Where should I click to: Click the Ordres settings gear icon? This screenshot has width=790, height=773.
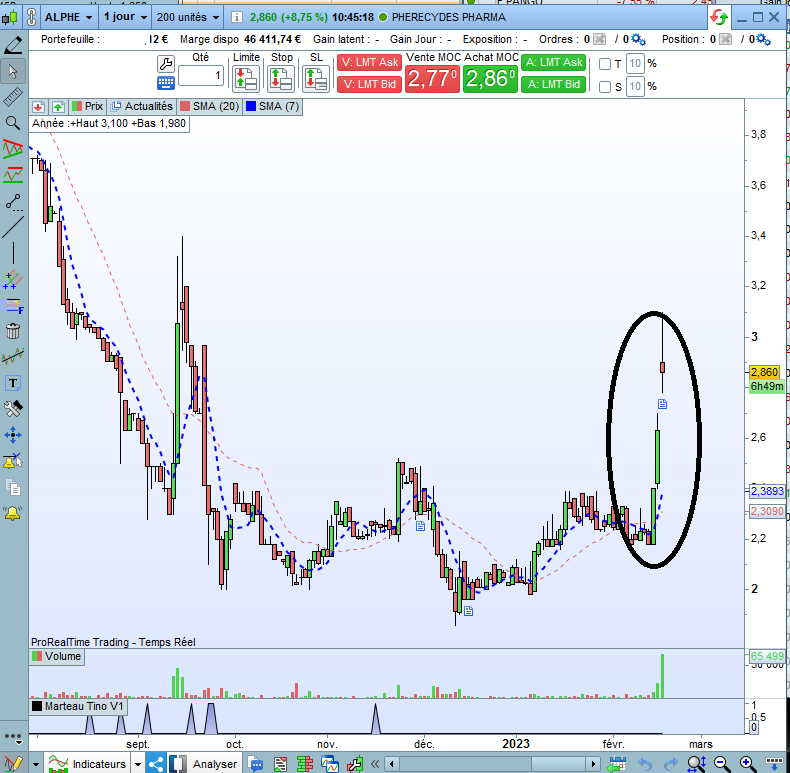(638, 39)
